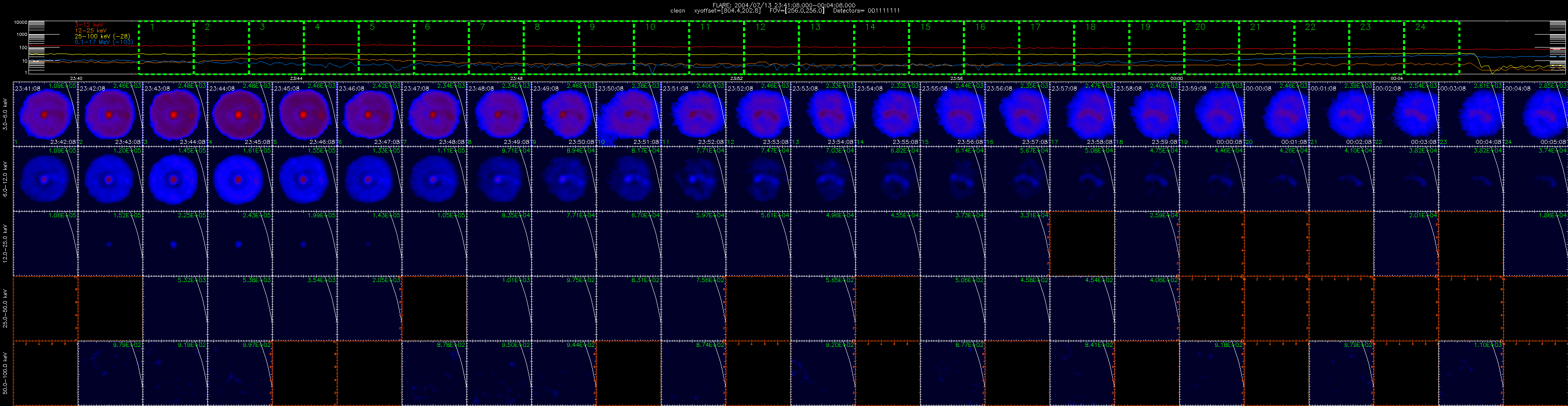Click the 23:40 time axis label
The height and width of the screenshot is (406, 1568).
point(76,78)
